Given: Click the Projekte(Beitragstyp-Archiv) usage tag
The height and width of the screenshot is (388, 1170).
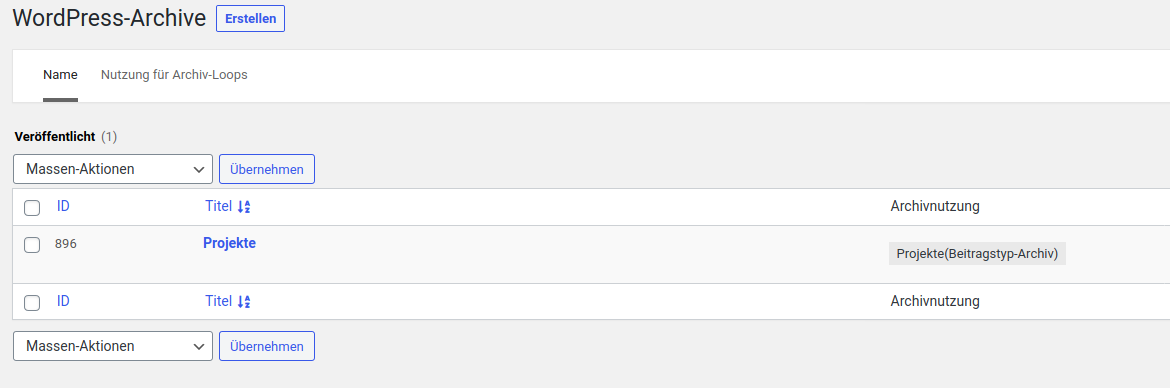Looking at the screenshot, I should tap(977, 254).
